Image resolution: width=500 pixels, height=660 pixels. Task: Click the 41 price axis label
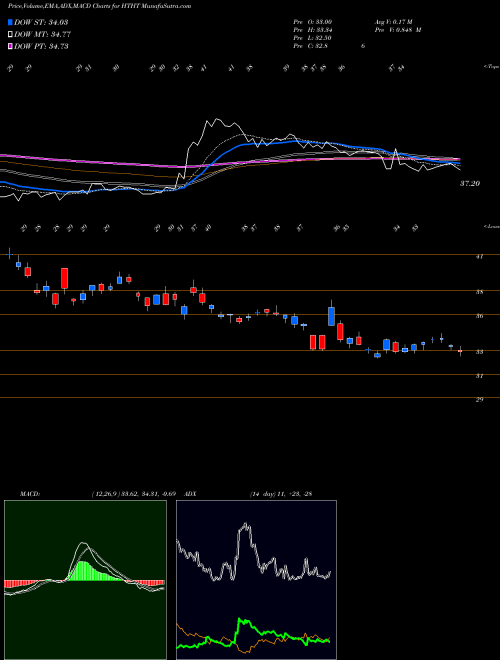click(479, 256)
